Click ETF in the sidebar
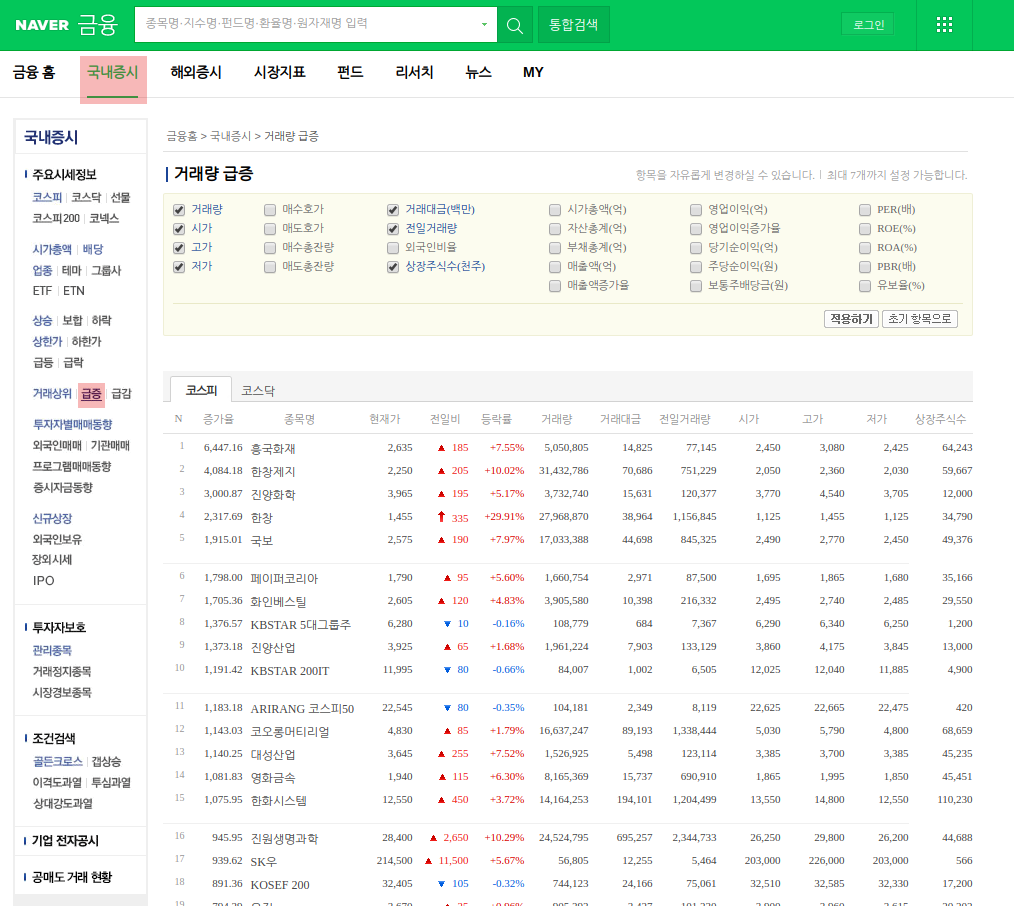This screenshot has height=906, width=1014. (x=42, y=291)
